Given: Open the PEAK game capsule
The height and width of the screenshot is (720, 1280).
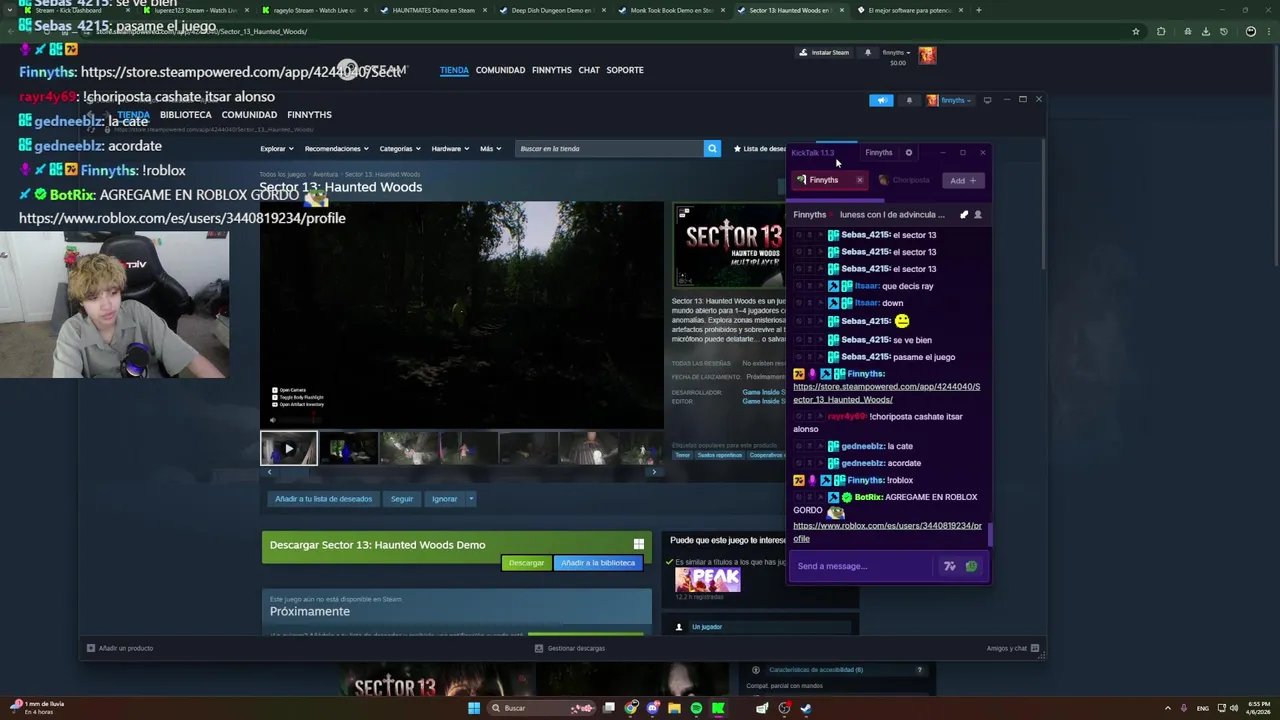Looking at the screenshot, I should [x=707, y=580].
